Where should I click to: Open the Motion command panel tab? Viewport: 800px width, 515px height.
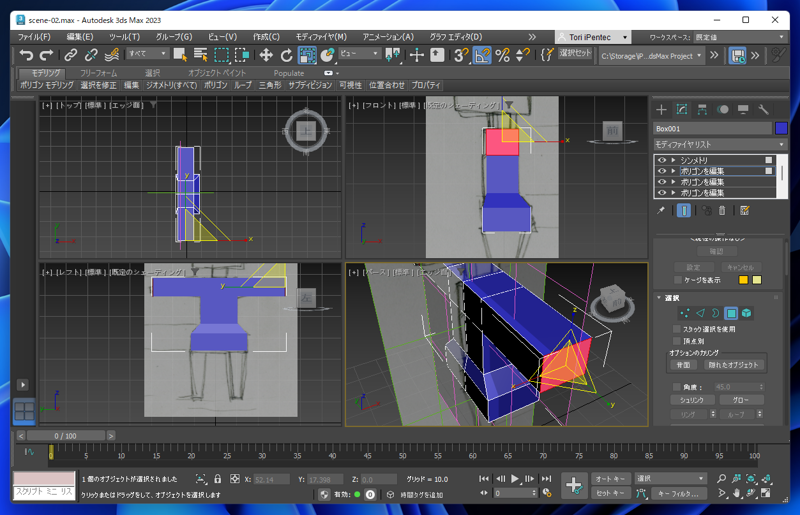pyautogui.click(x=723, y=110)
